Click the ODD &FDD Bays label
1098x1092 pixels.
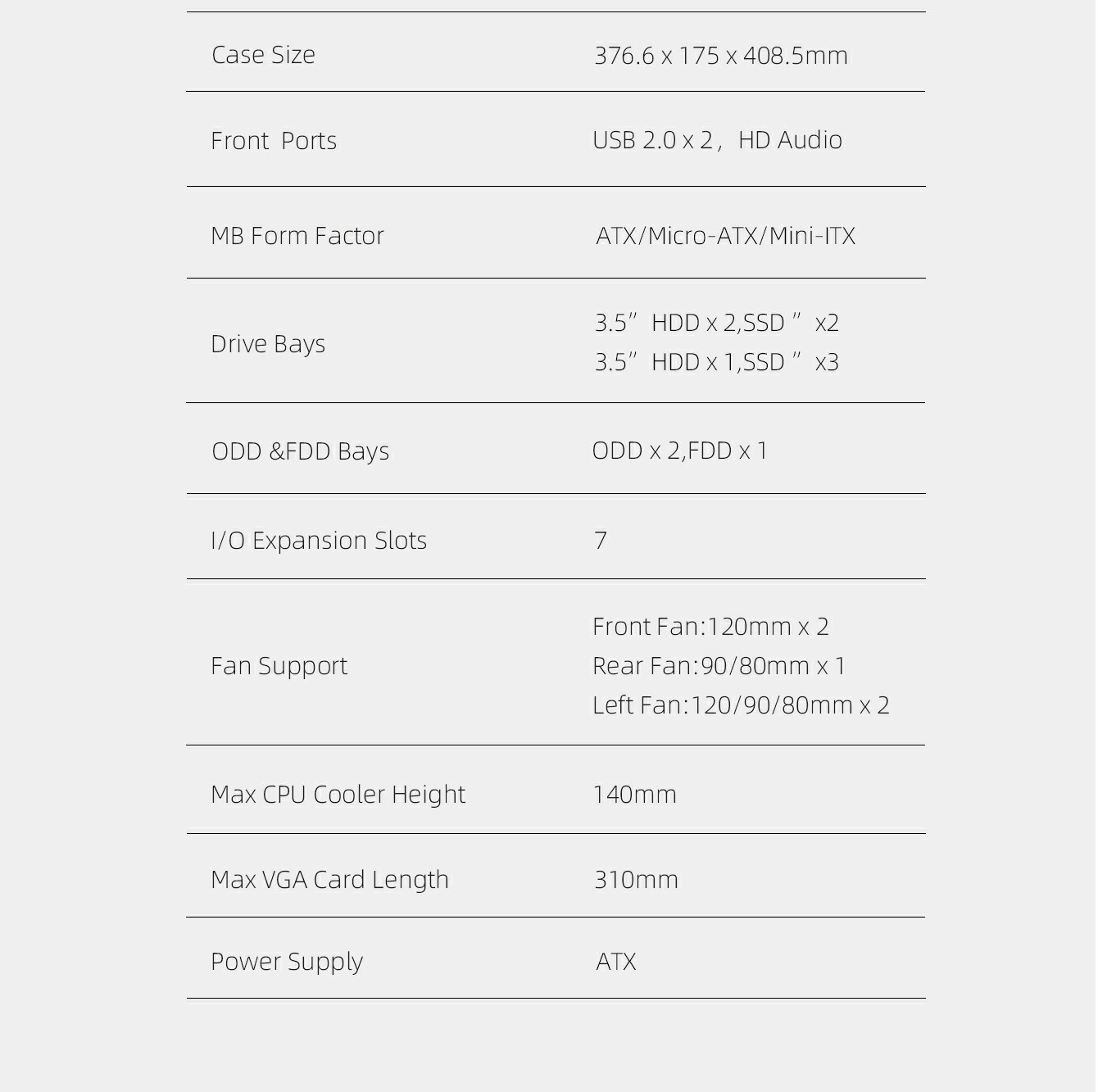tap(300, 451)
